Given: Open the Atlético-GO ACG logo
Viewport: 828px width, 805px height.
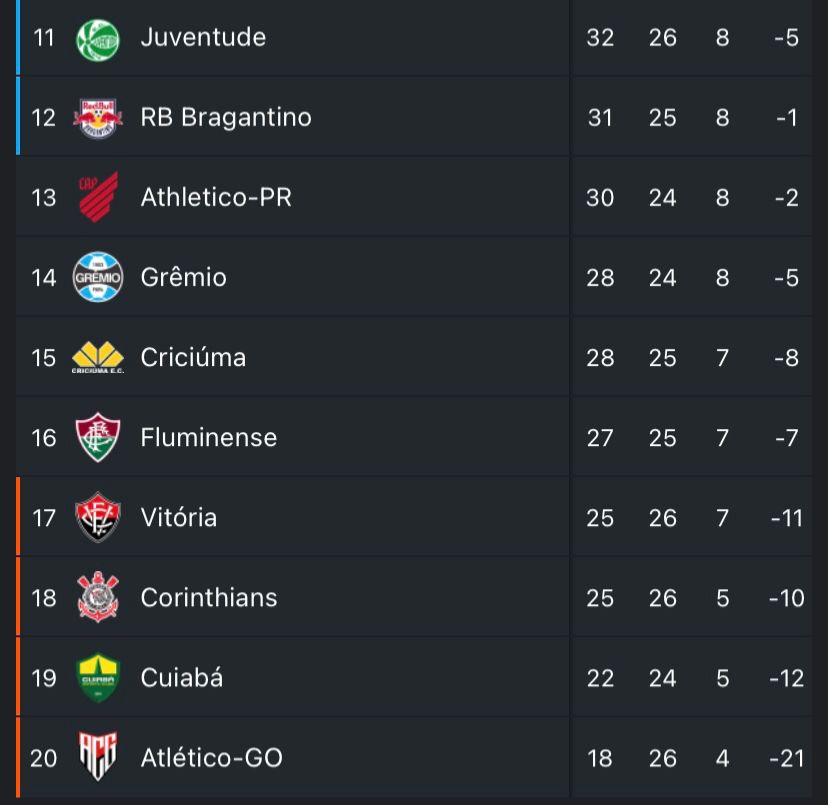Looking at the screenshot, I should (98, 756).
